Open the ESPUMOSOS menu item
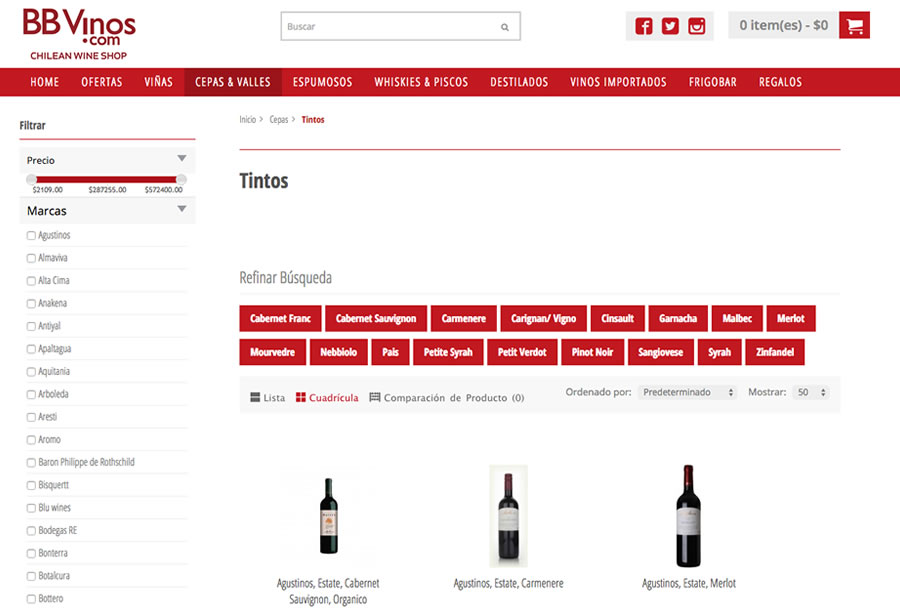The width and height of the screenshot is (900, 608). coord(323,82)
